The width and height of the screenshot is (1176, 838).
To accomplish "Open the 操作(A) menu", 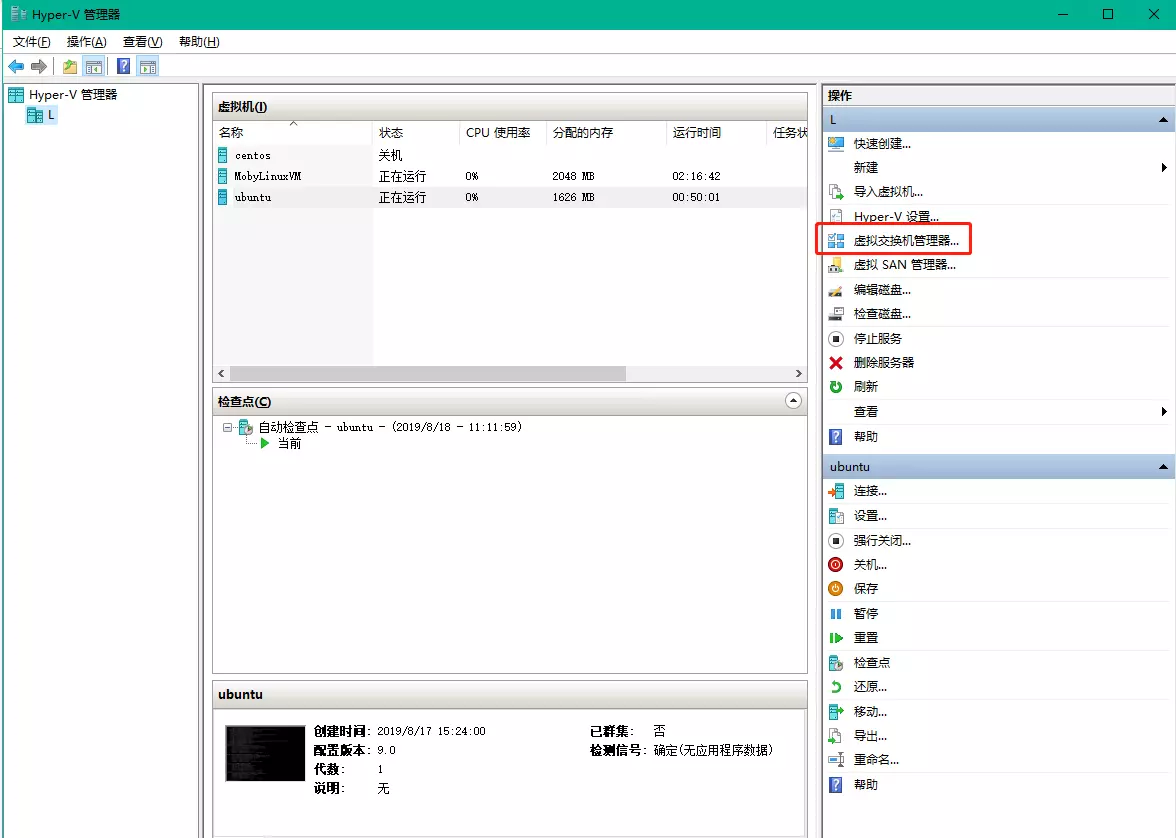I will [x=86, y=42].
